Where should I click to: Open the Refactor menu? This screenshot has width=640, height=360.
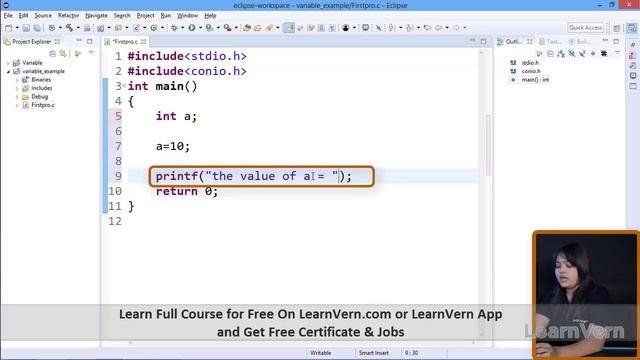(x=68, y=16)
